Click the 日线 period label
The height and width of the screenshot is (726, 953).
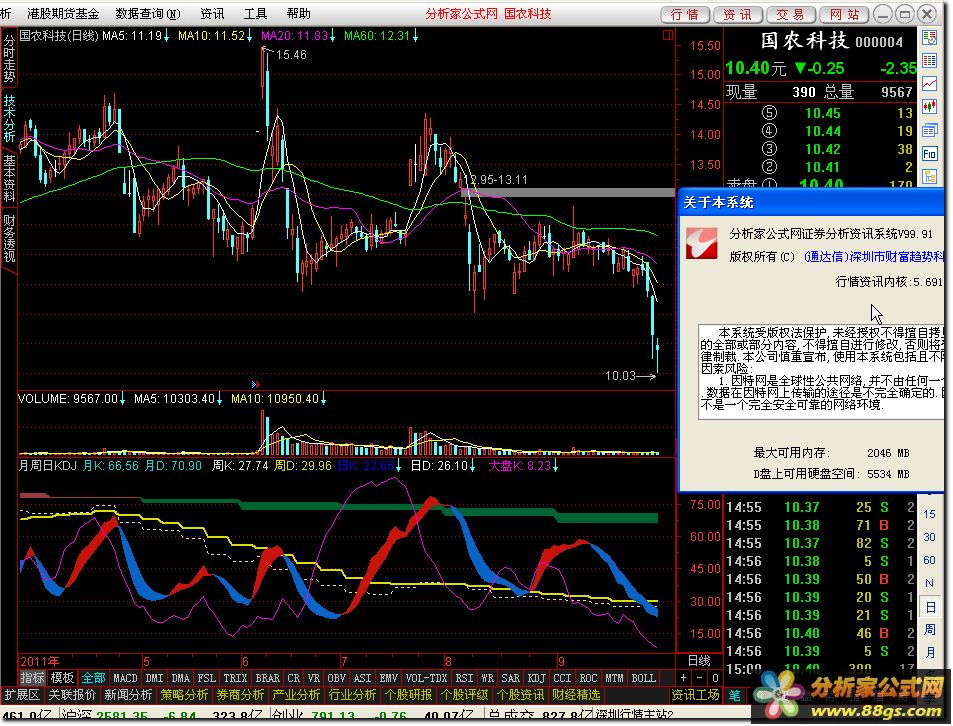click(x=699, y=661)
